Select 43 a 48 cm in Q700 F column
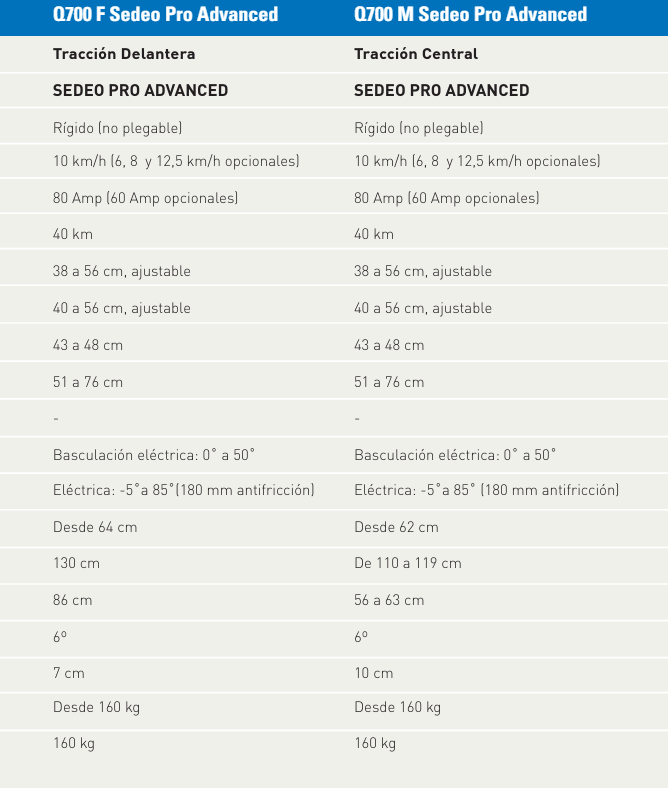This screenshot has height=788, width=668. tap(88, 345)
